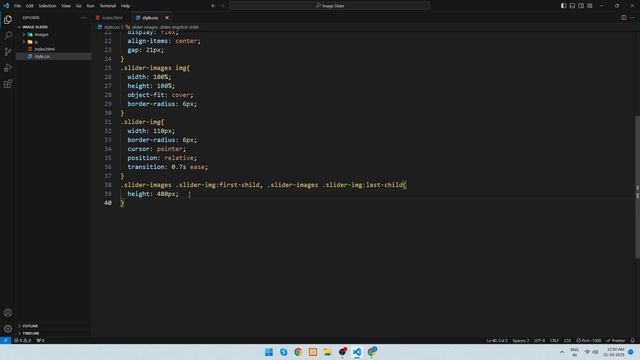Viewport: 640px width, 360px height.
Task: Close the style.css editor tab
Action: point(167,18)
